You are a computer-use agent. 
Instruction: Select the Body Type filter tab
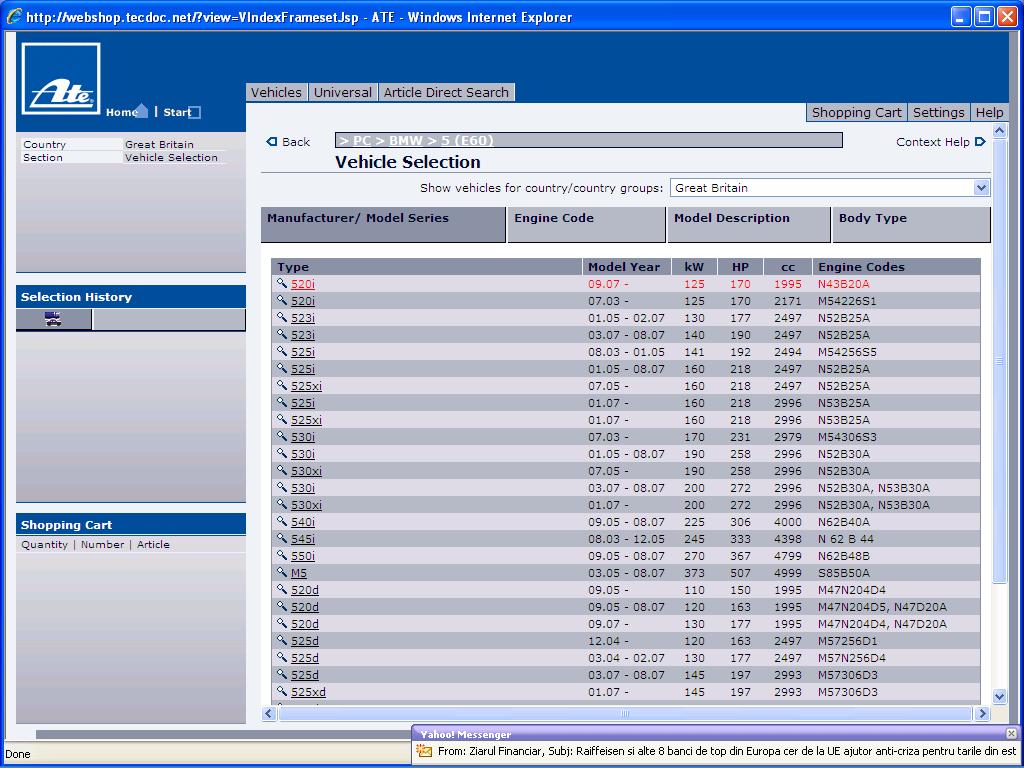tap(912, 225)
